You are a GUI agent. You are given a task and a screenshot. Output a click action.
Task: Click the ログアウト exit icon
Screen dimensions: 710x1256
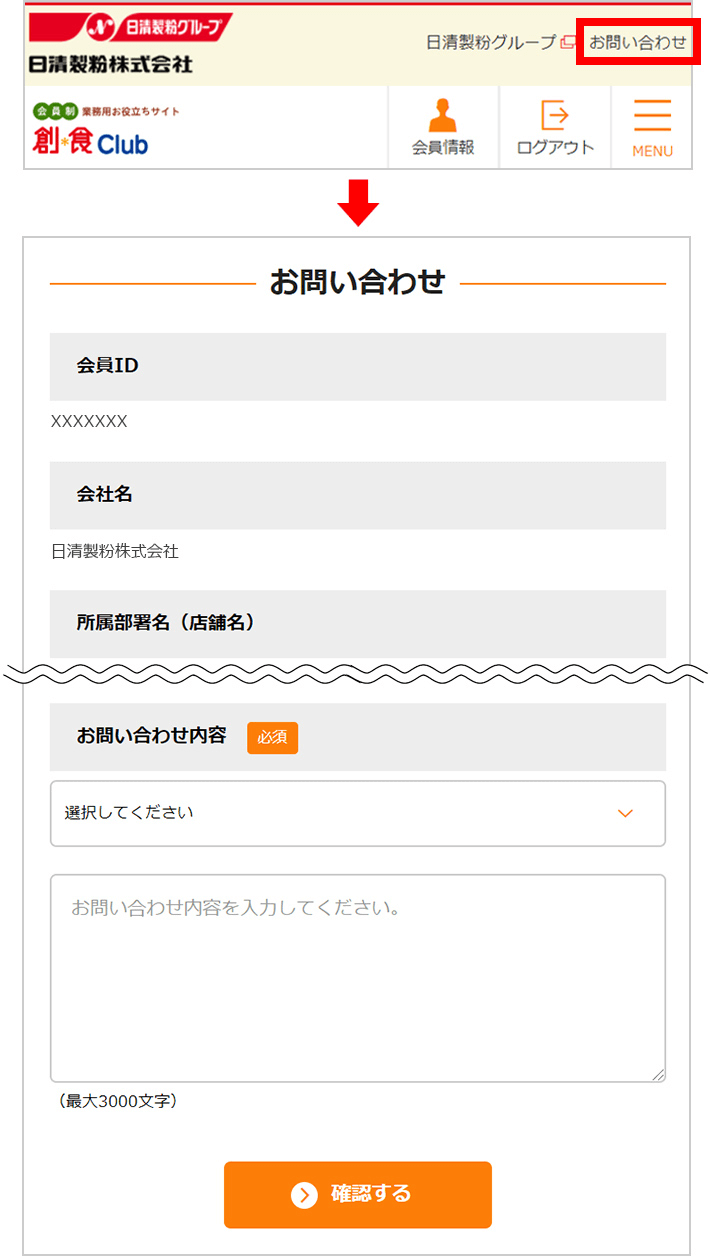pos(555,115)
